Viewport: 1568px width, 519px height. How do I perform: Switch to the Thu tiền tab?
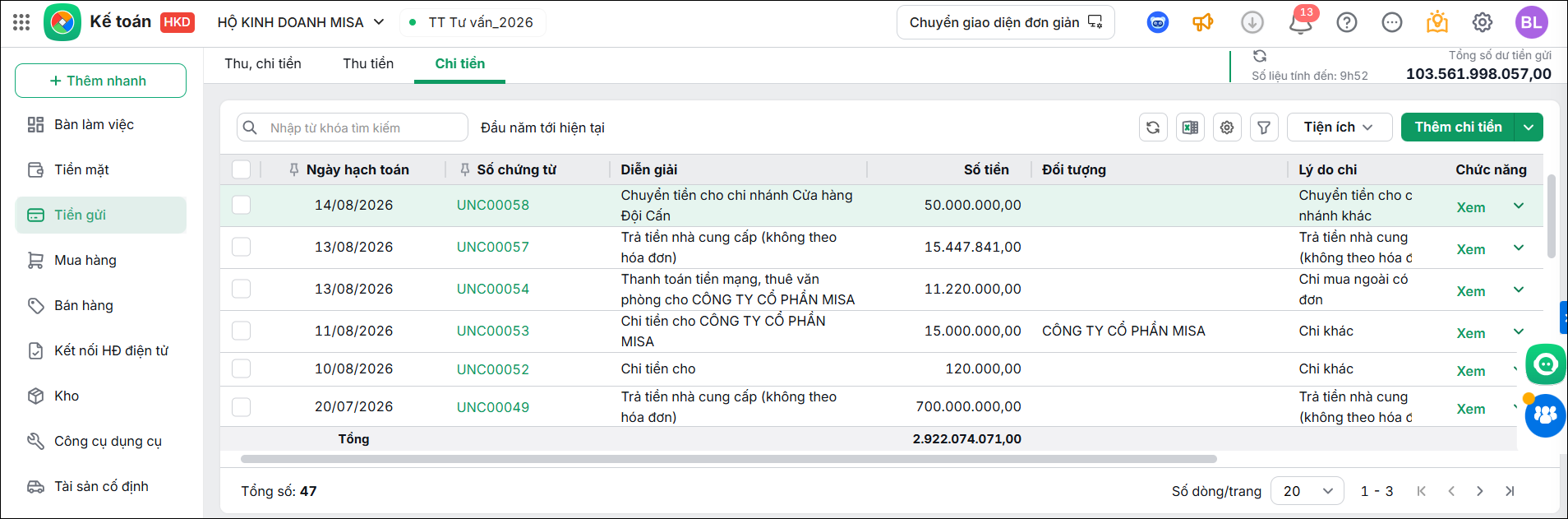point(368,64)
